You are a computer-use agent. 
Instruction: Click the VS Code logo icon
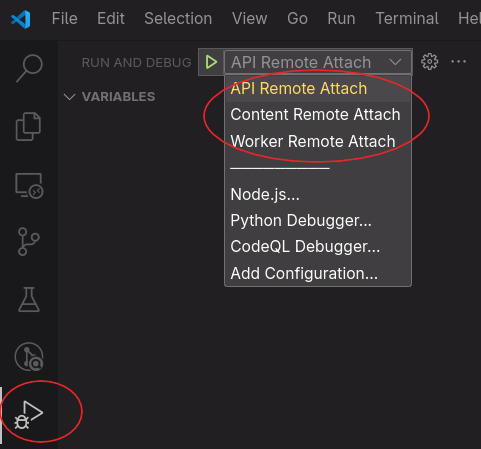click(x=21, y=19)
